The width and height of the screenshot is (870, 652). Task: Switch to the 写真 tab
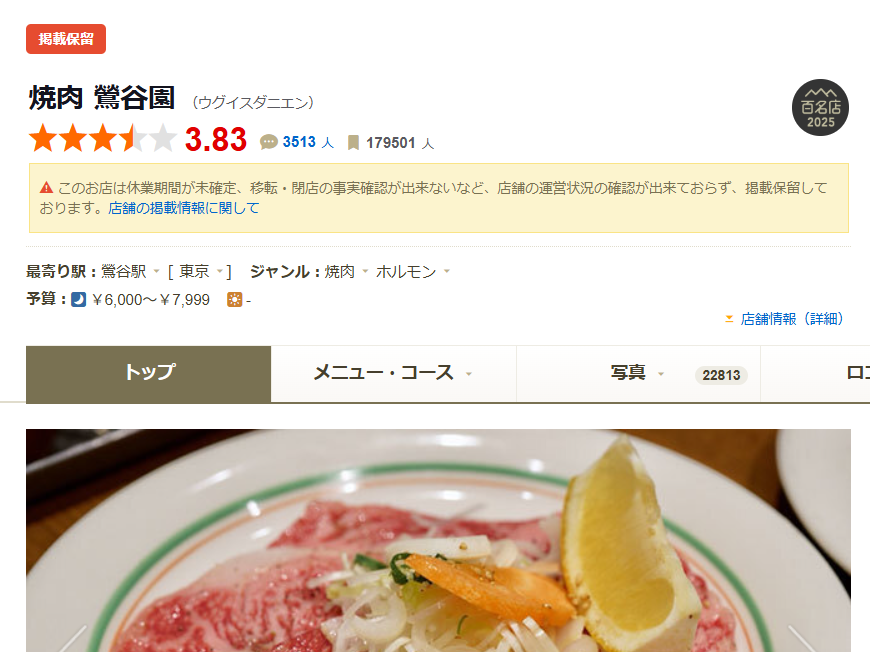[x=638, y=373]
